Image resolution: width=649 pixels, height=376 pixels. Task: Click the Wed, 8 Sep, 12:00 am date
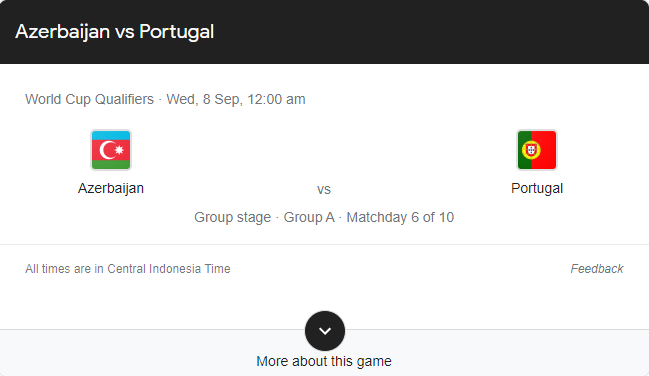tap(236, 99)
